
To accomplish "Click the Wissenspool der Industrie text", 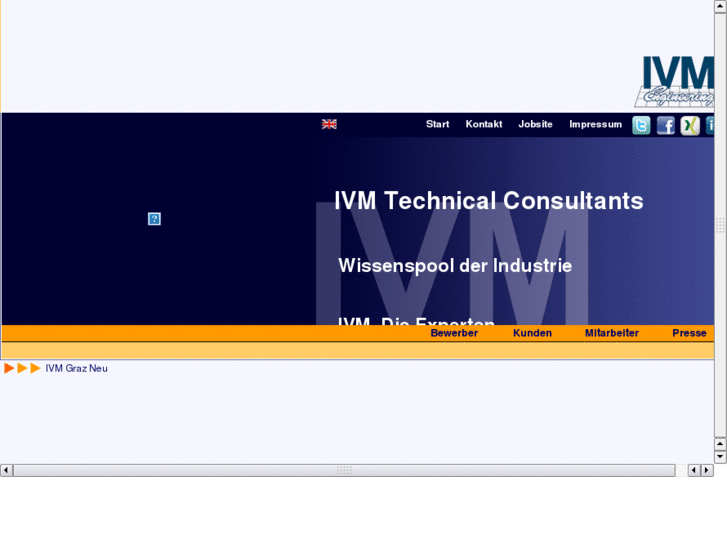I will pos(455,266).
